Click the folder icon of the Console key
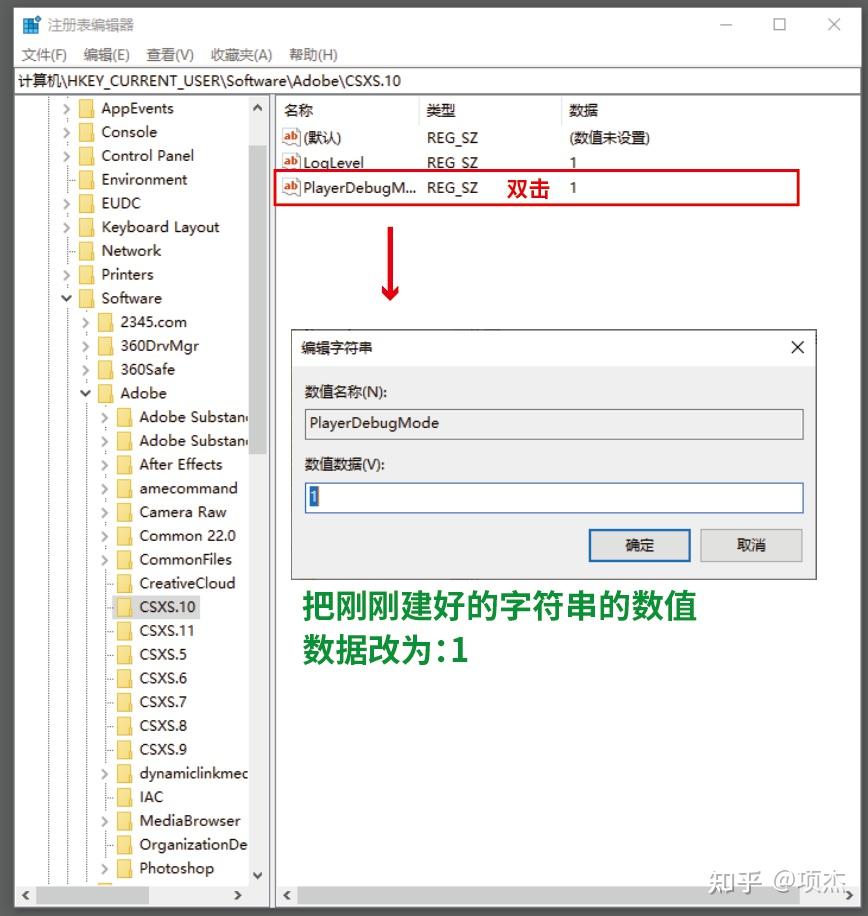Screen dimensions: 868x916 (x=84, y=131)
